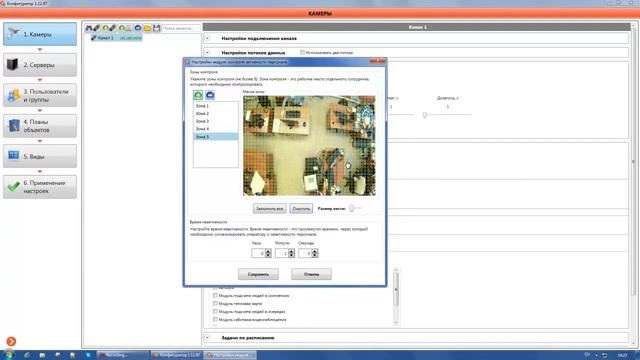Image resolution: width=640 pixels, height=360 pixels.
Task: Open the '2. Серверы' section
Action: point(40,65)
